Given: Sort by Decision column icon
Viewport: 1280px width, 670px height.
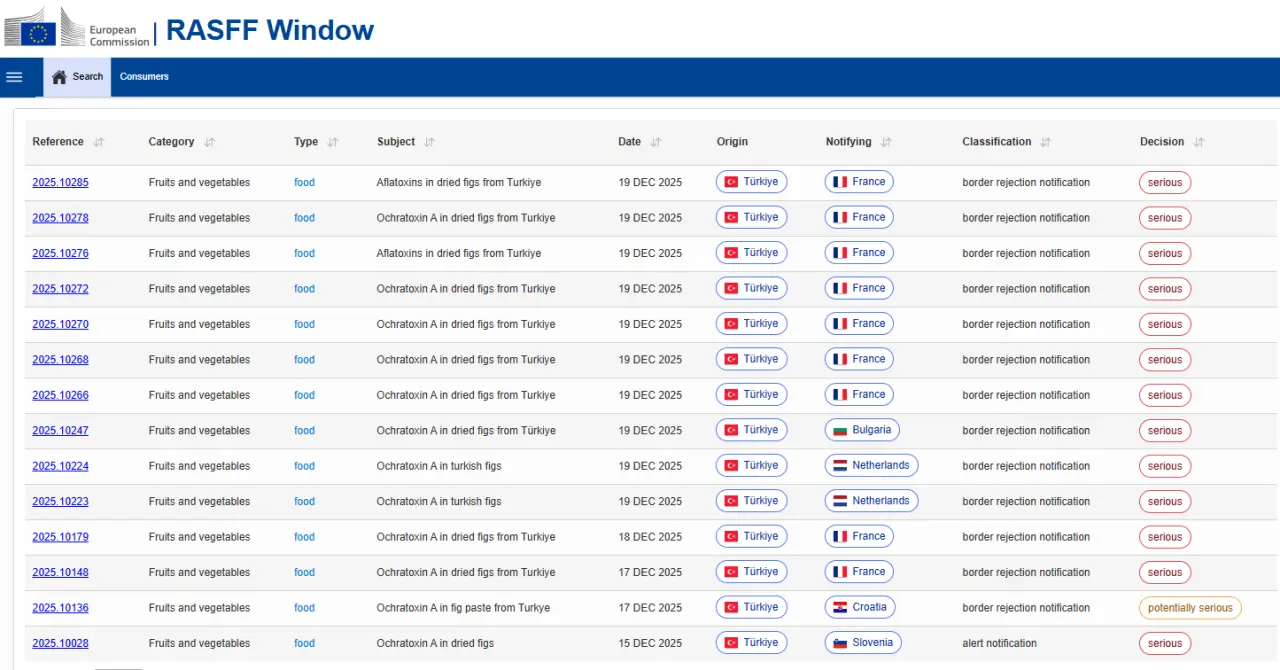Looking at the screenshot, I should click(x=1199, y=142).
